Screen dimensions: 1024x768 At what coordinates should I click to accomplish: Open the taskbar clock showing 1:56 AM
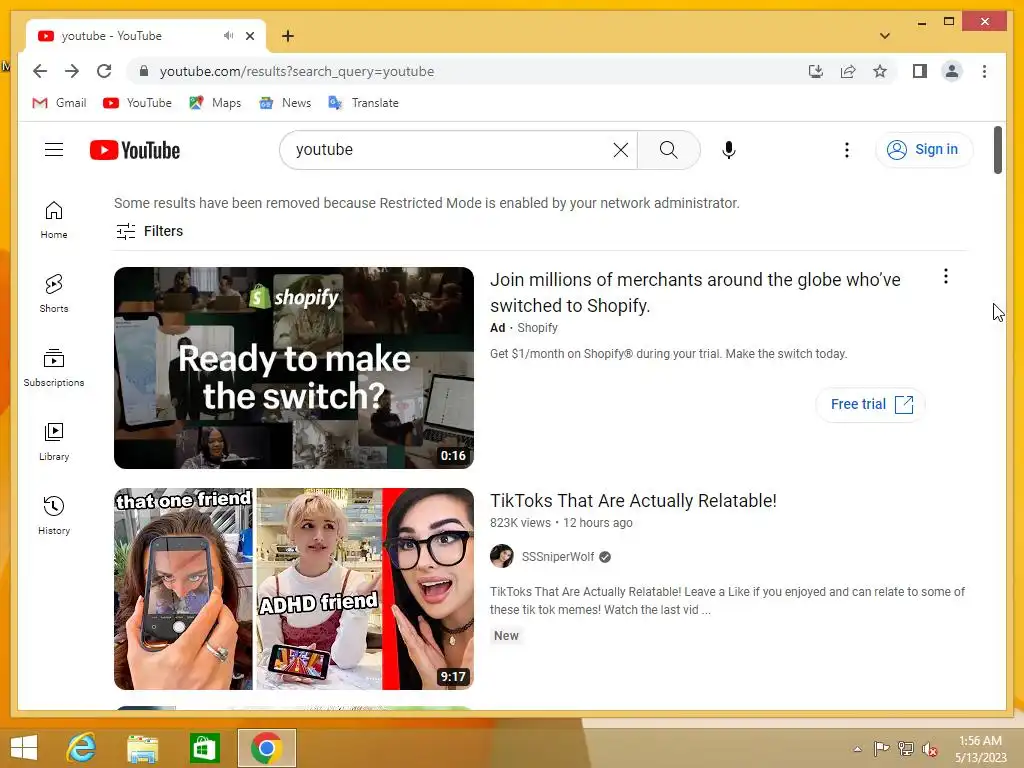coord(980,749)
